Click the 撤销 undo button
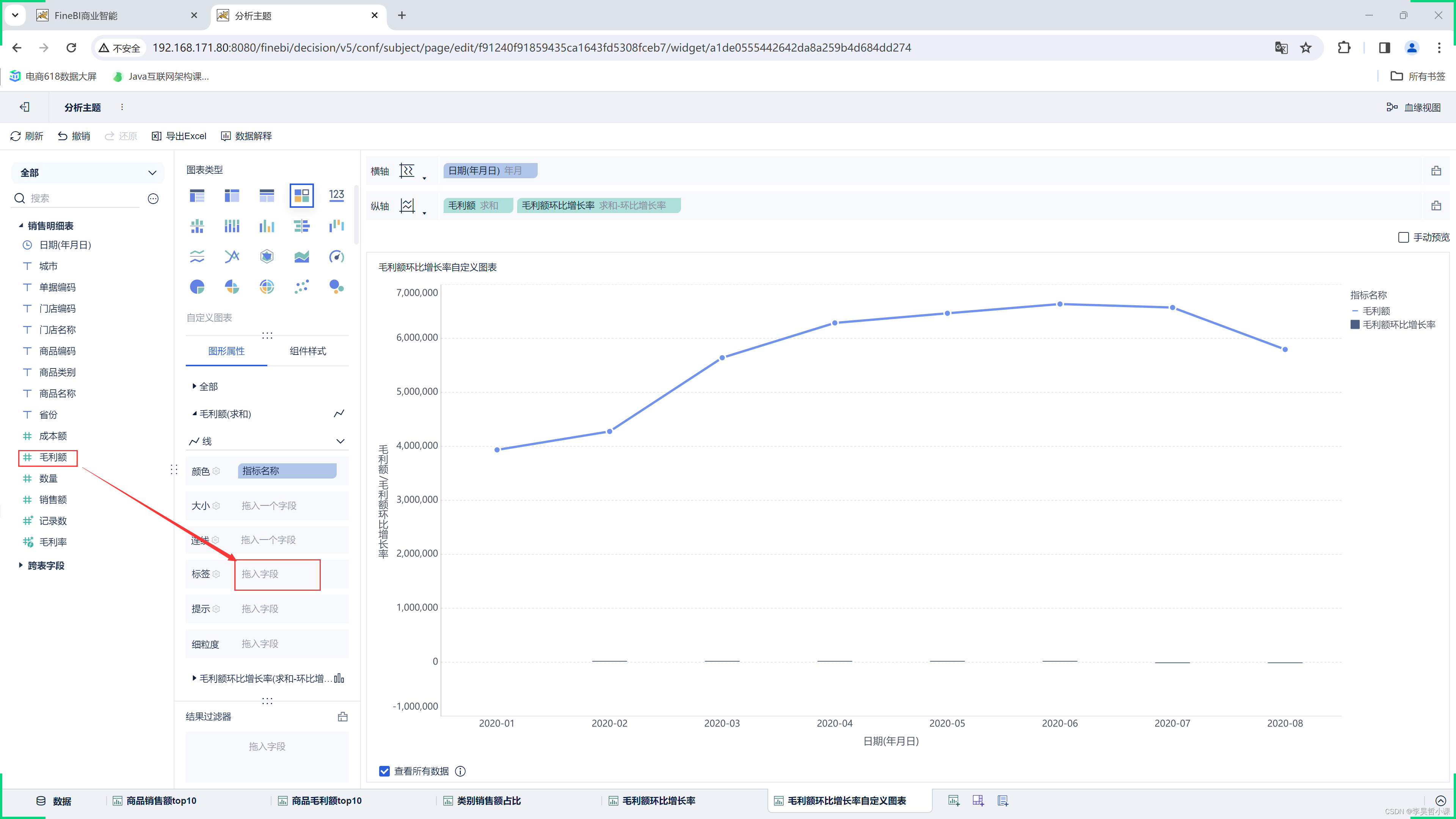The image size is (1456, 819). click(x=74, y=136)
